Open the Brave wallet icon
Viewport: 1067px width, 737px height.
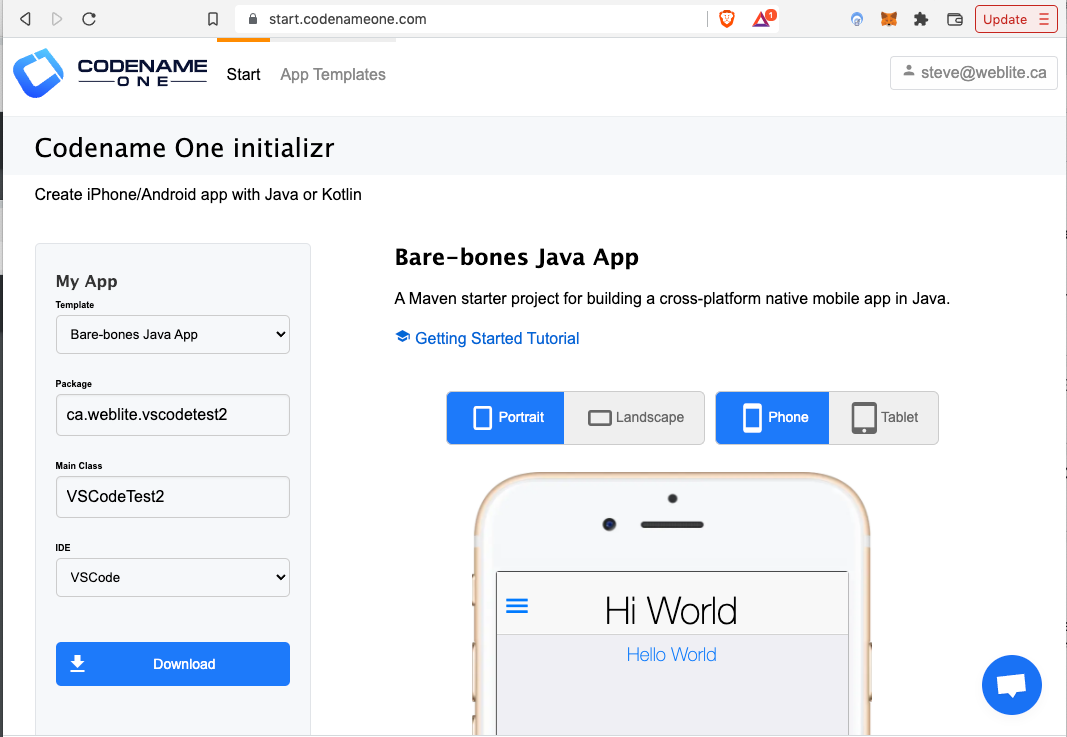point(954,19)
